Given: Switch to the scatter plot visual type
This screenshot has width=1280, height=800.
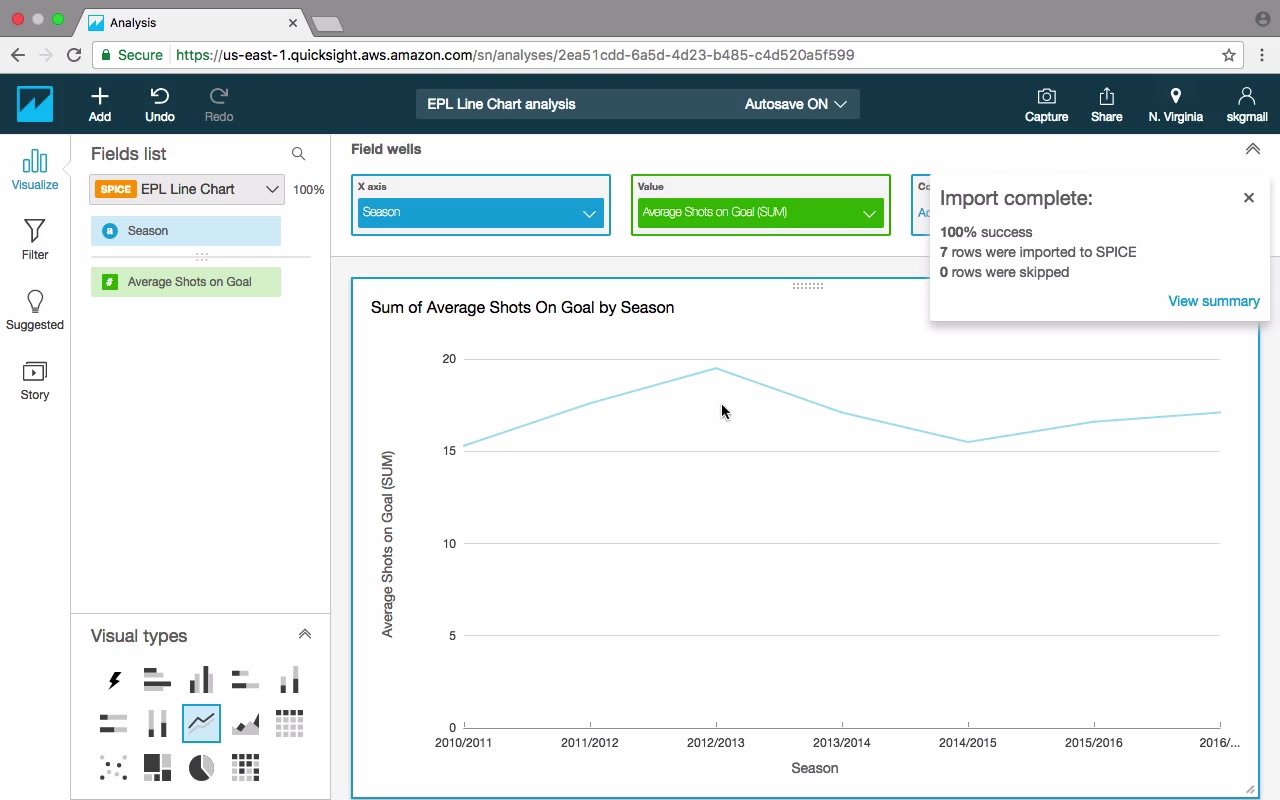Looking at the screenshot, I should click(114, 767).
